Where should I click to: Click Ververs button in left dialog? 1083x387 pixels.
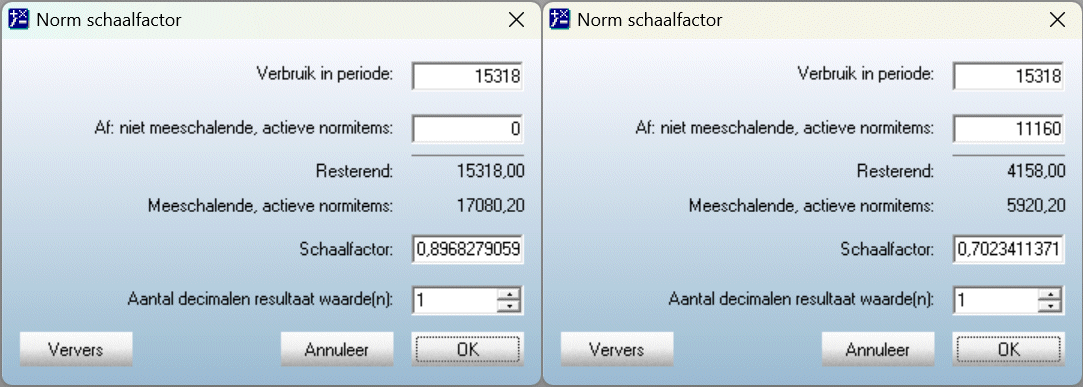pos(76,350)
